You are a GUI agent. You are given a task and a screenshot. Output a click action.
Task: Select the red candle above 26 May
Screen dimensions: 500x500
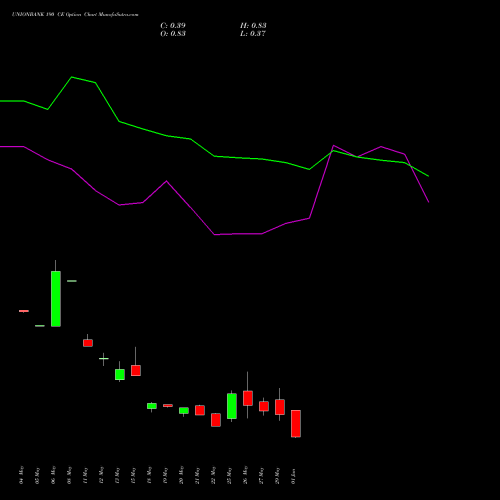coord(248,398)
